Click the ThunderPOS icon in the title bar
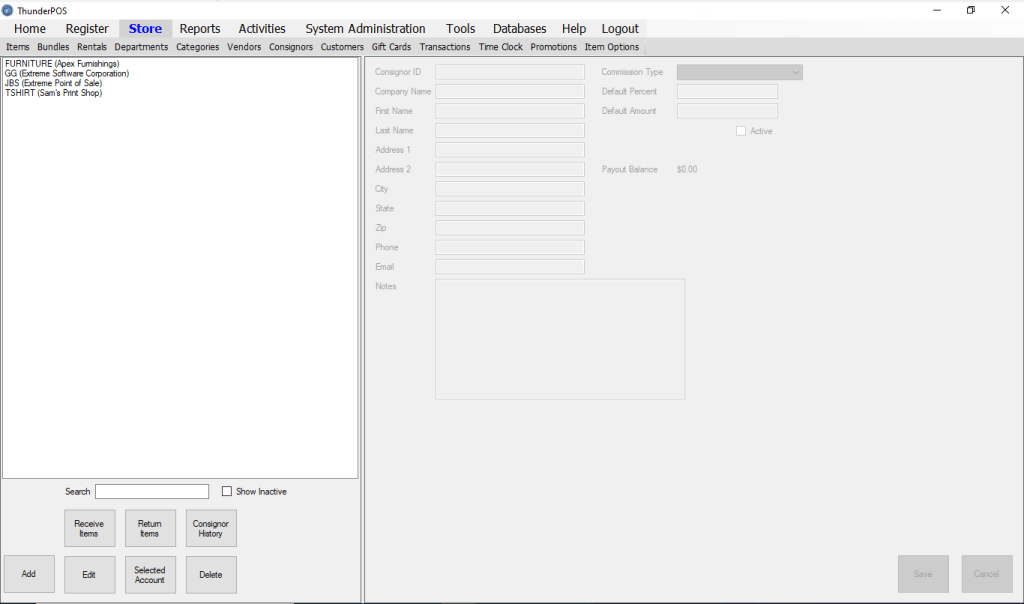This screenshot has width=1024, height=604. [x=8, y=10]
